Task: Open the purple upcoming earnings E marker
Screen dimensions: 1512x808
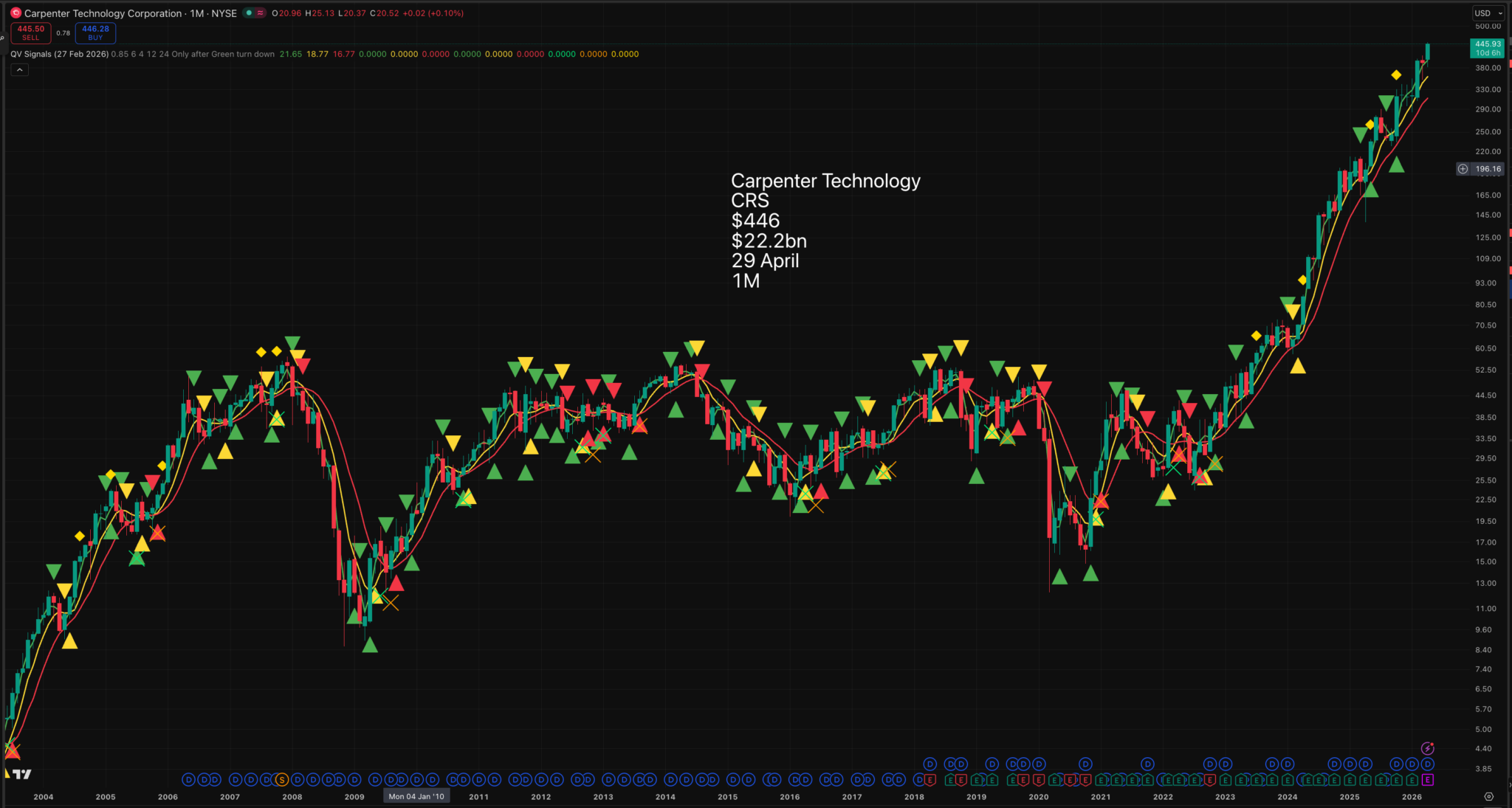Action: (x=1427, y=780)
